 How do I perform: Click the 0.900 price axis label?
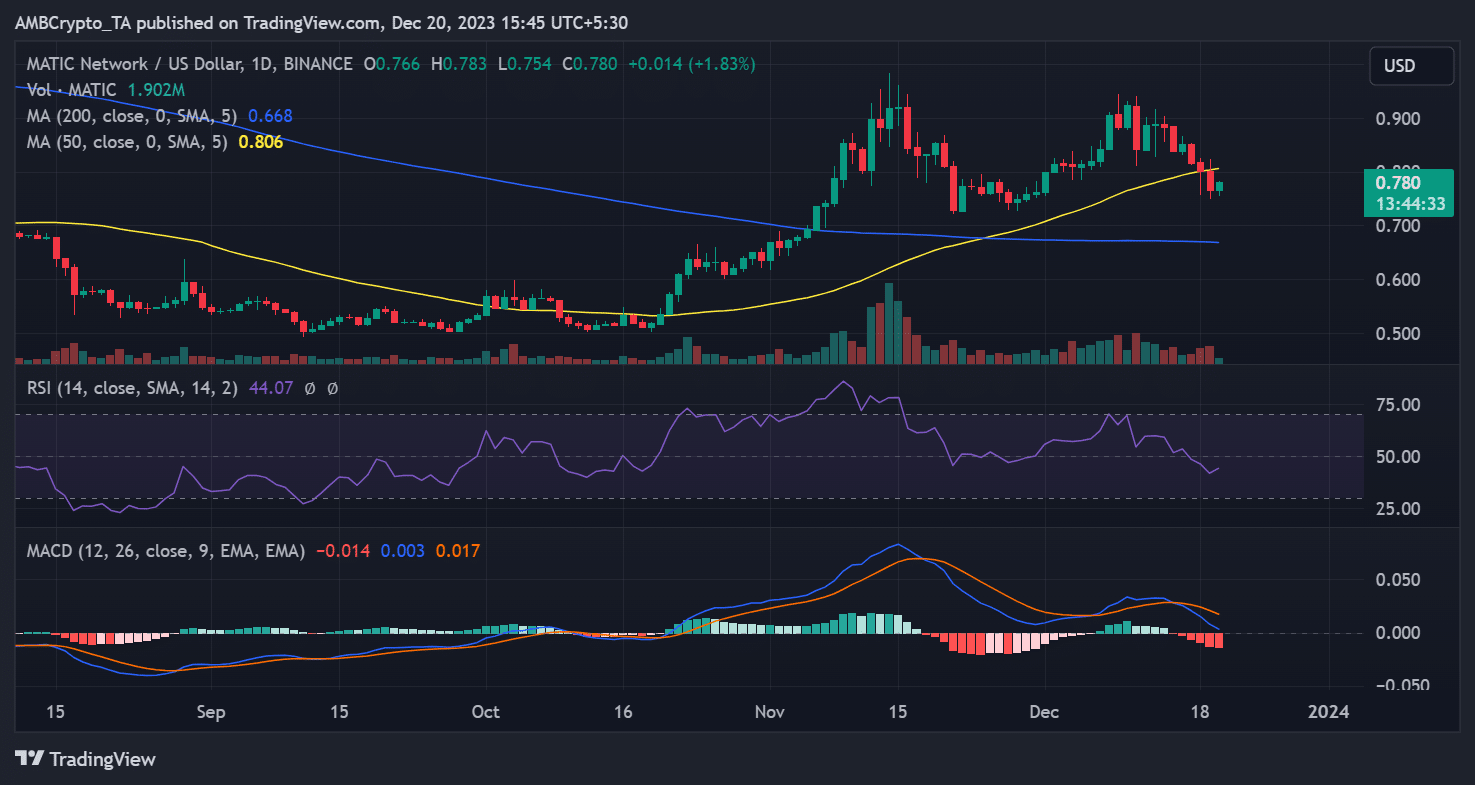[x=1397, y=119]
